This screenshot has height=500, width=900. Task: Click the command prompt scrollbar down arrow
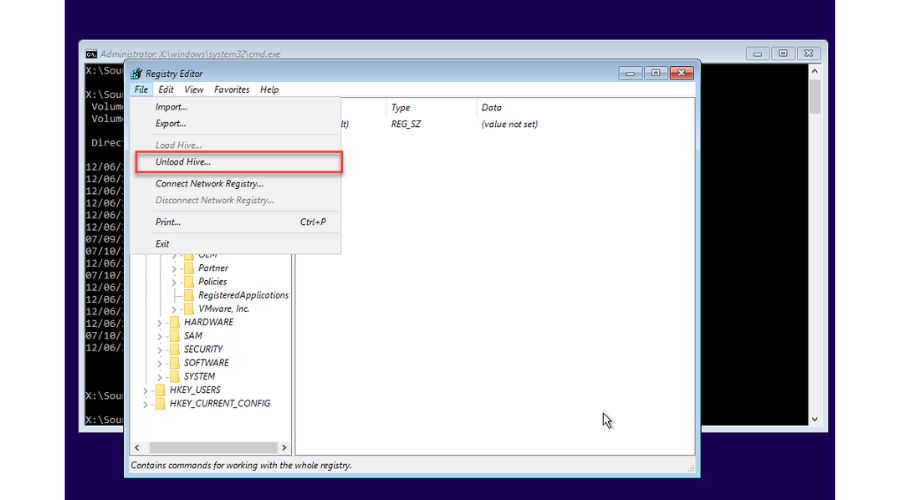point(813,419)
